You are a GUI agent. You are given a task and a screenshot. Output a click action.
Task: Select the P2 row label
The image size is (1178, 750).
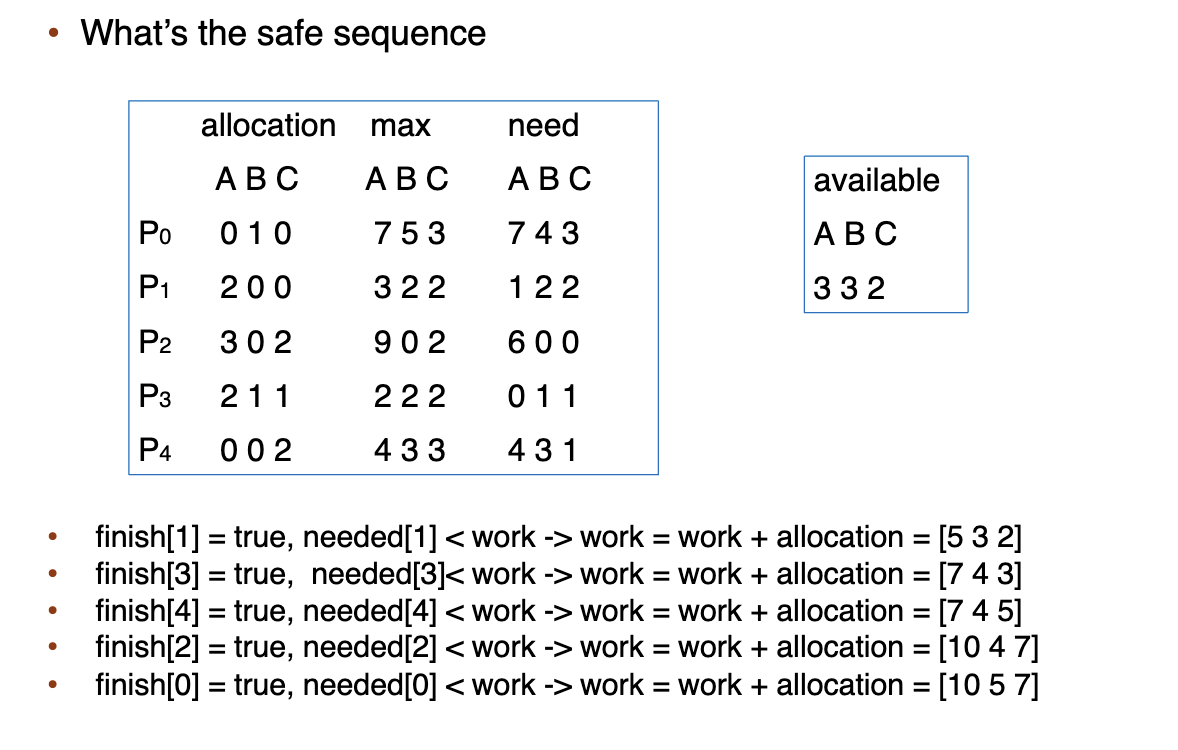click(x=155, y=343)
